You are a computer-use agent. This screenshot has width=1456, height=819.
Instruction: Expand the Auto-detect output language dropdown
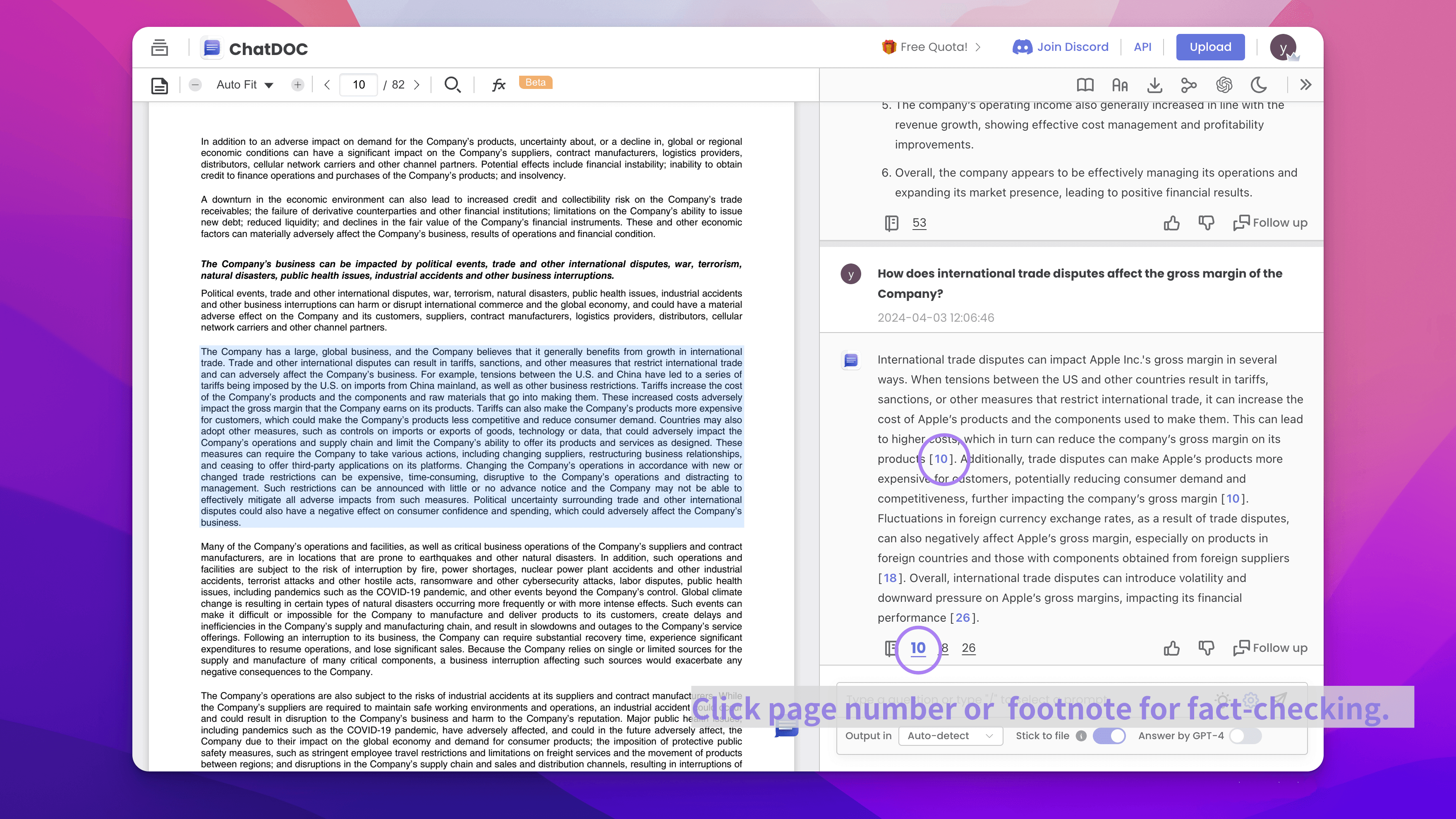click(950, 735)
